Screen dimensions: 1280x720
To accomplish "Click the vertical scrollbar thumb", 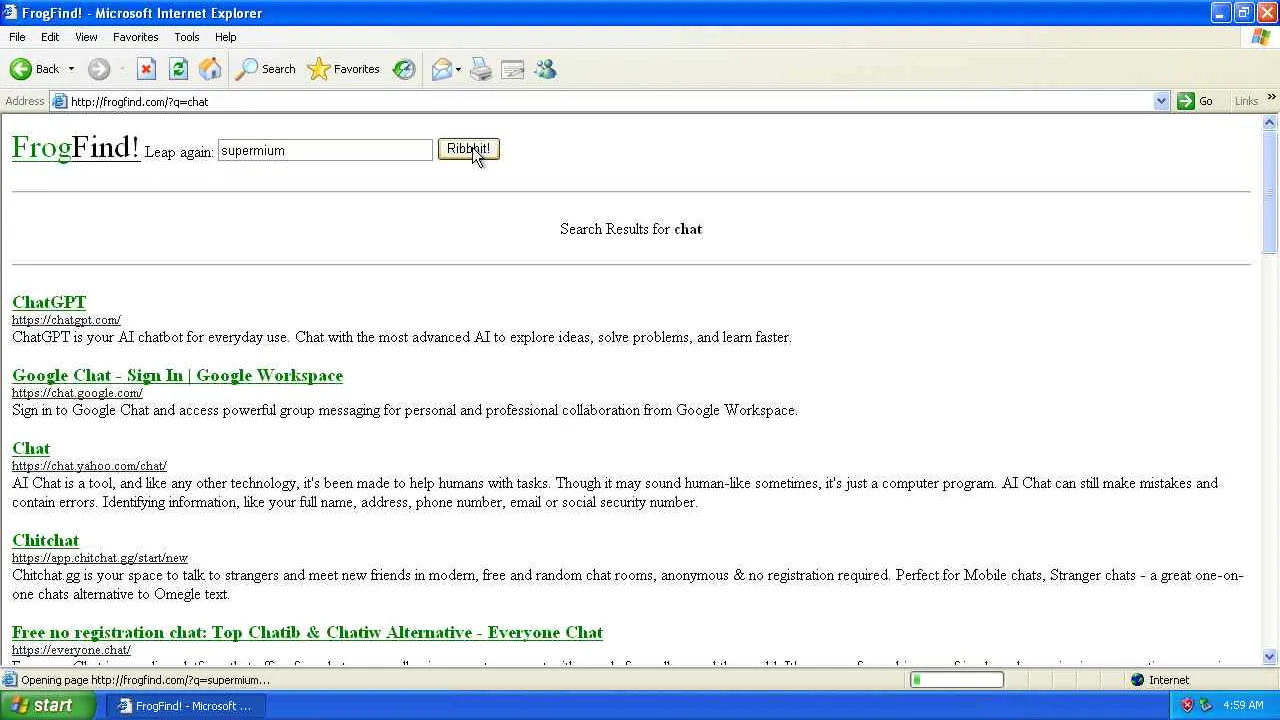I will tap(1270, 192).
